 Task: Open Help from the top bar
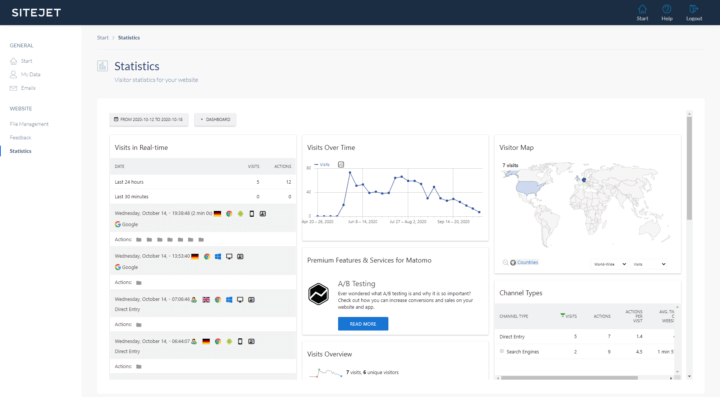point(666,12)
